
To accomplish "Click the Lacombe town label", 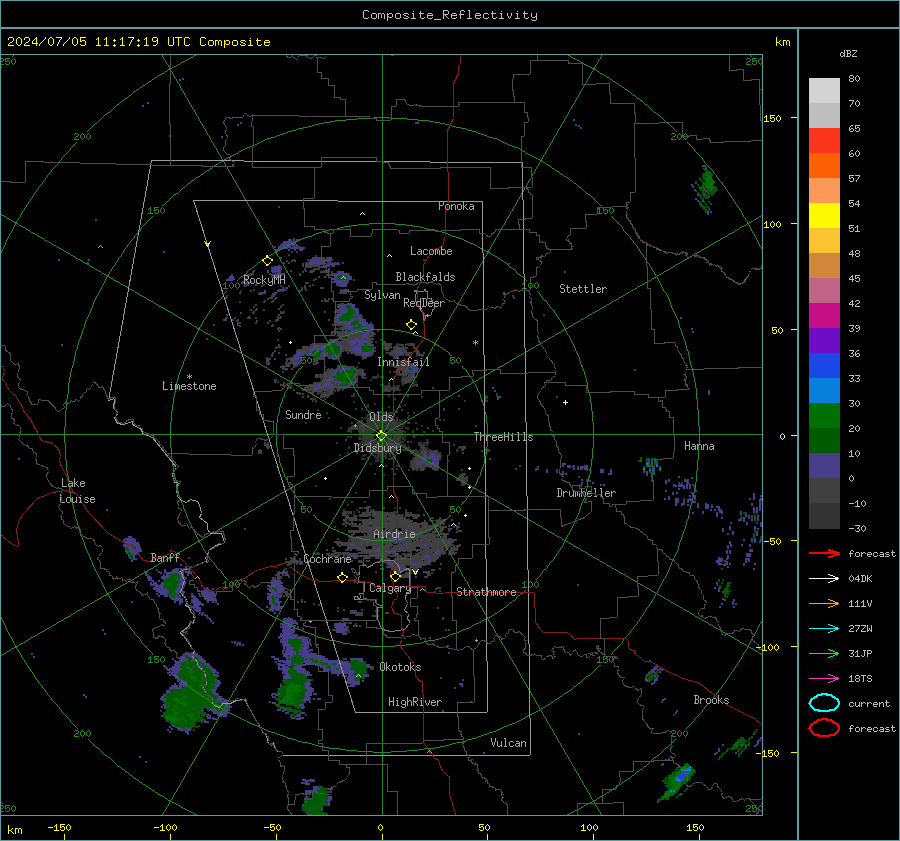I will (431, 251).
